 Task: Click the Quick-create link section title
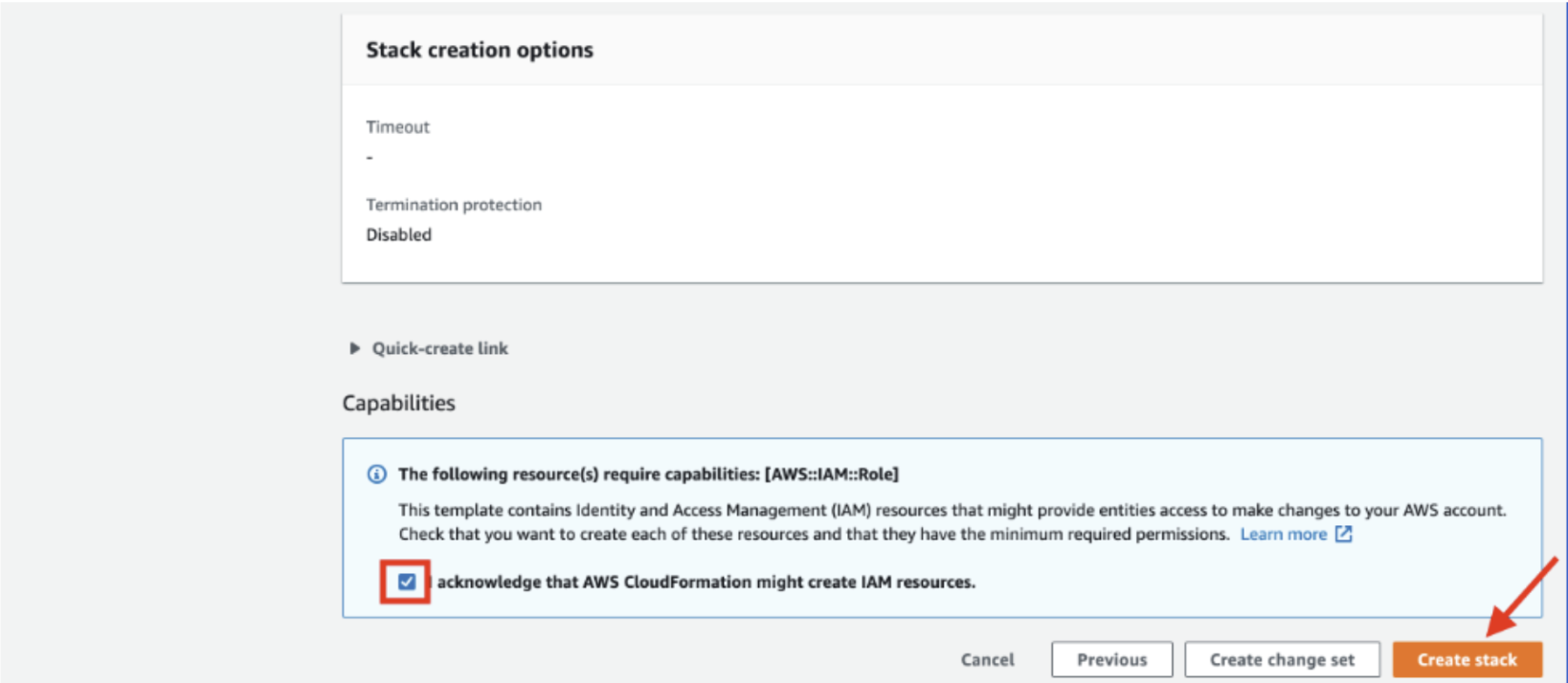(439, 348)
